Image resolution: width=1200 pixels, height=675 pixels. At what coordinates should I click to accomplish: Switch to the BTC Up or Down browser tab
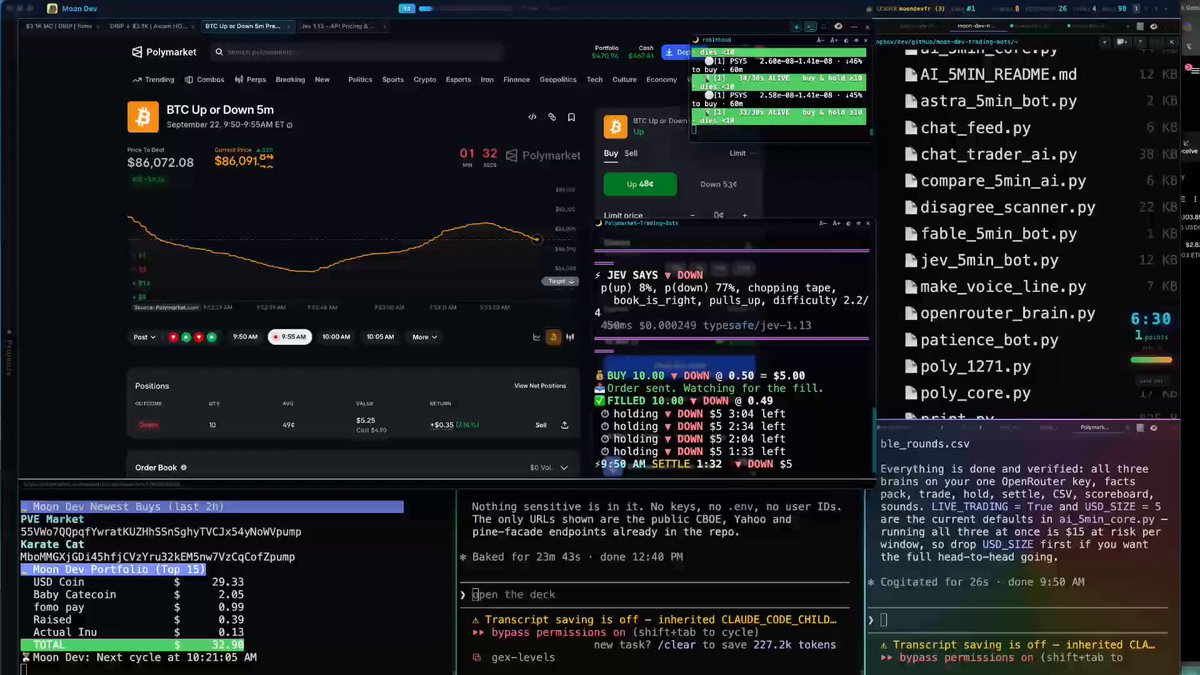[244, 26]
